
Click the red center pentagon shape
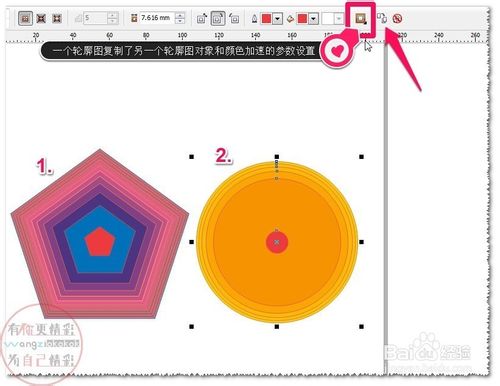pyautogui.click(x=100, y=242)
